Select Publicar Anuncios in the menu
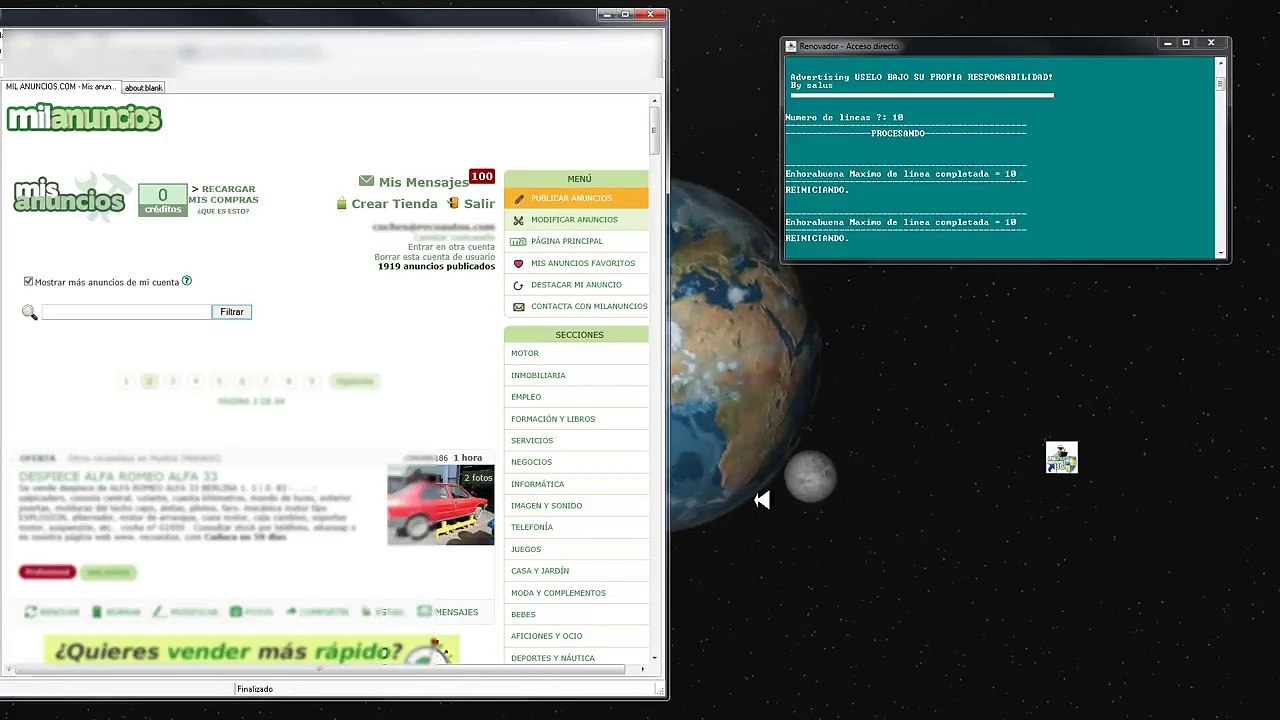 (x=576, y=198)
